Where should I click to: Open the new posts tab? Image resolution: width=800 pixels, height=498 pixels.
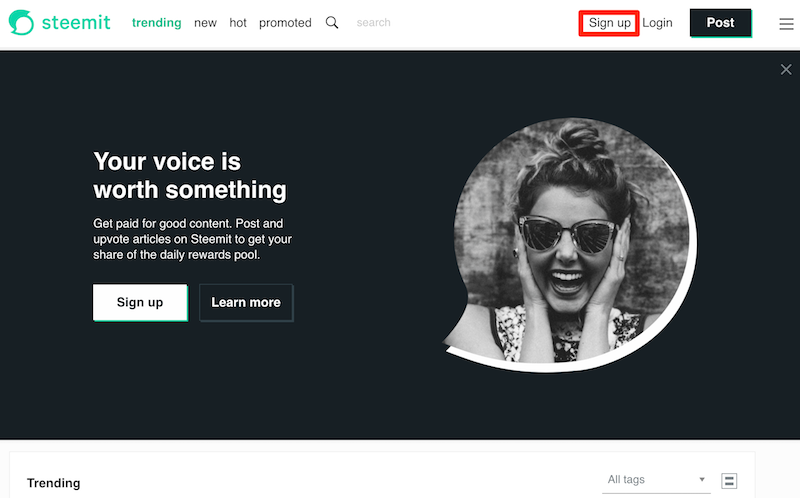click(206, 23)
